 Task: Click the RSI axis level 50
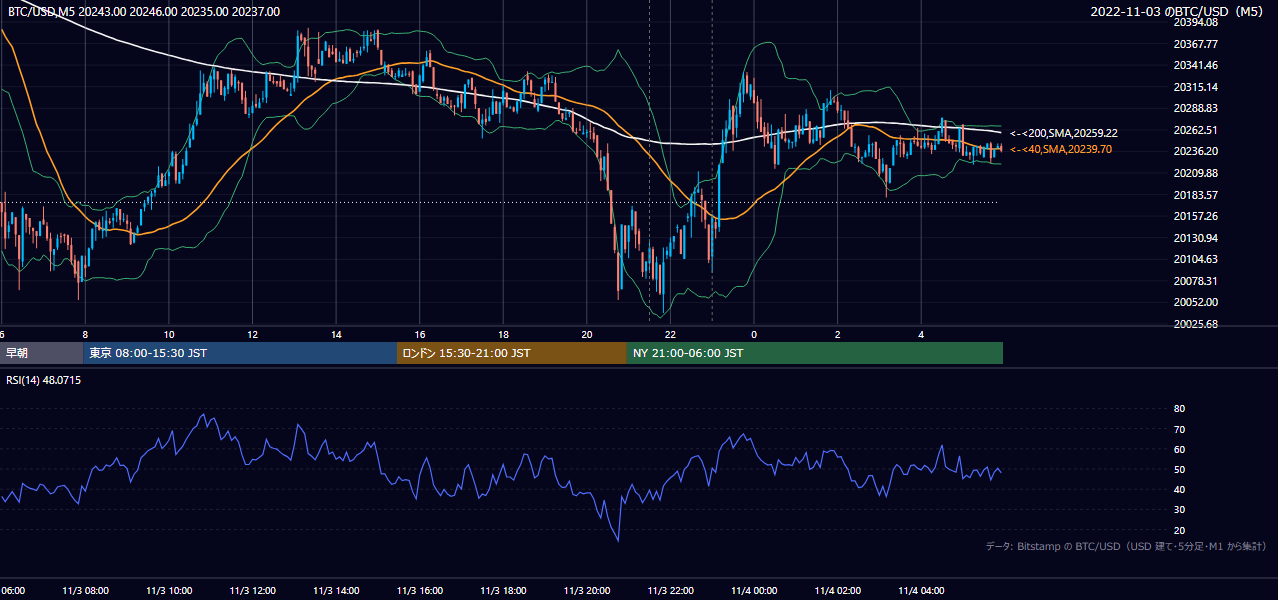click(x=1179, y=469)
